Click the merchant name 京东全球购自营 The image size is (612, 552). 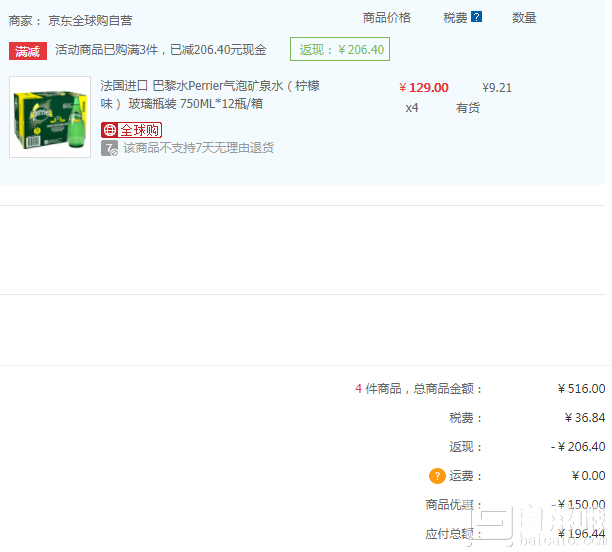pyautogui.click(x=90, y=20)
